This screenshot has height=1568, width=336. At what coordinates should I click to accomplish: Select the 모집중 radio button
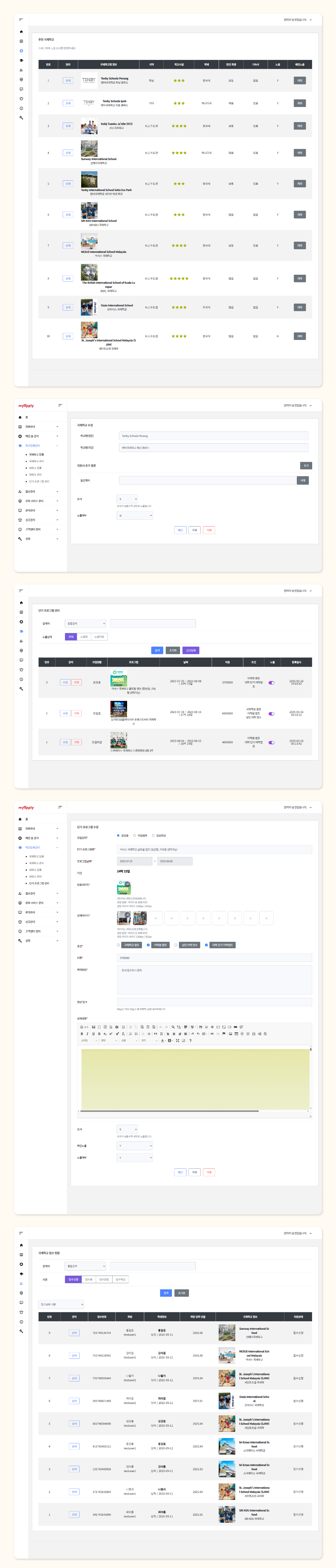click(118, 836)
